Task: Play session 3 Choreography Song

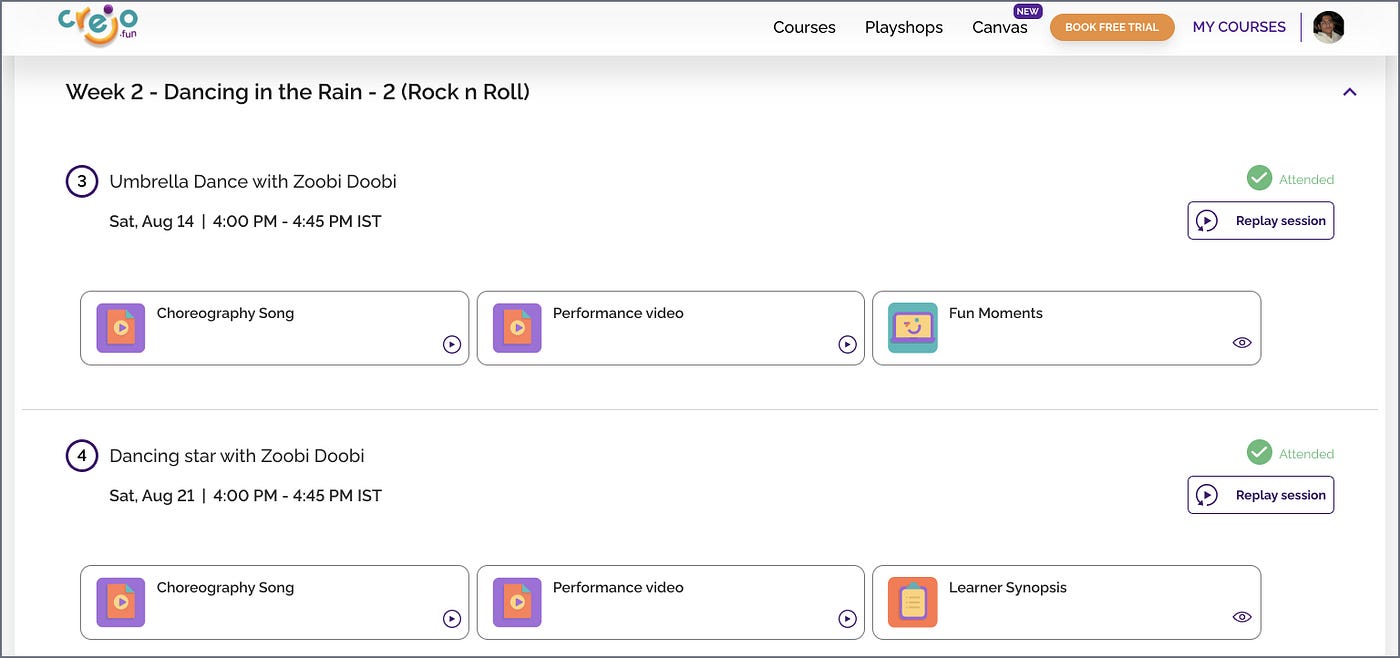Action: tap(452, 344)
